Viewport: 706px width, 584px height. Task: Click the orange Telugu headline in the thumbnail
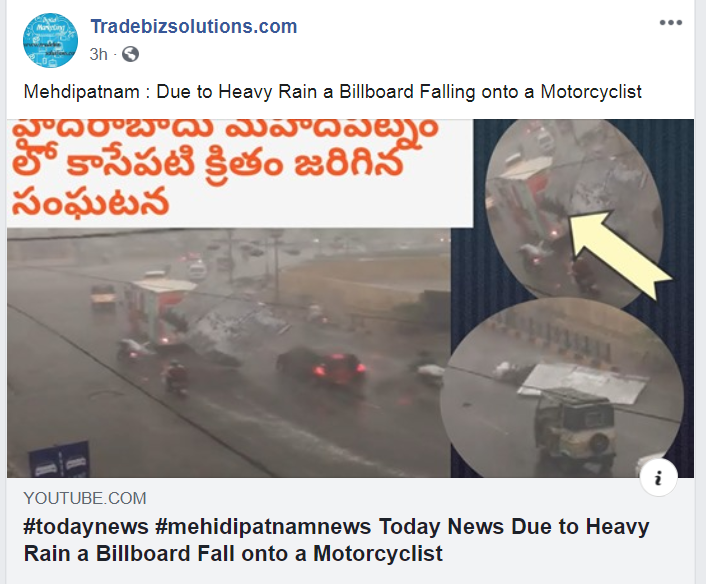point(225,168)
